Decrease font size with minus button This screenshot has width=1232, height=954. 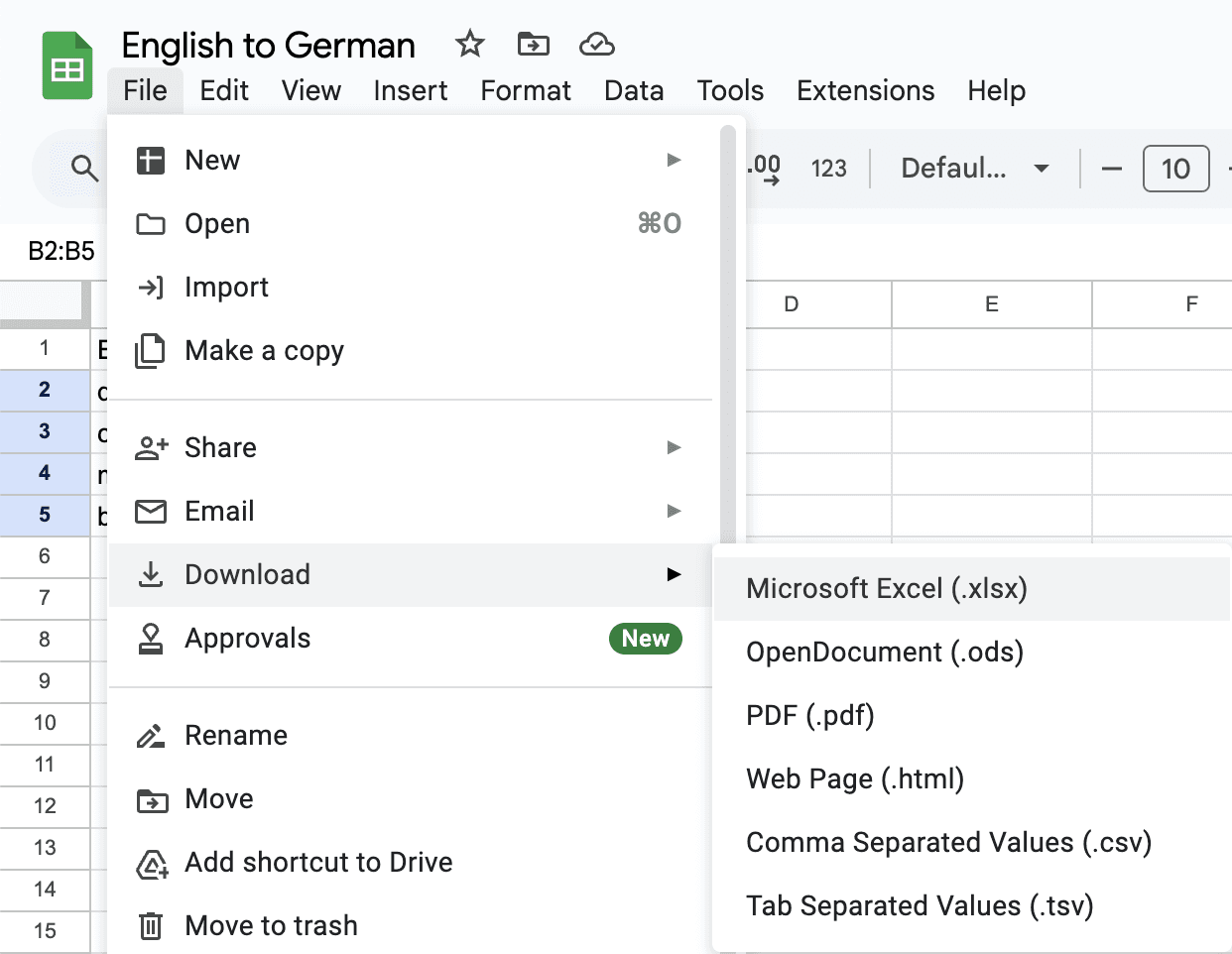pos(1112,169)
